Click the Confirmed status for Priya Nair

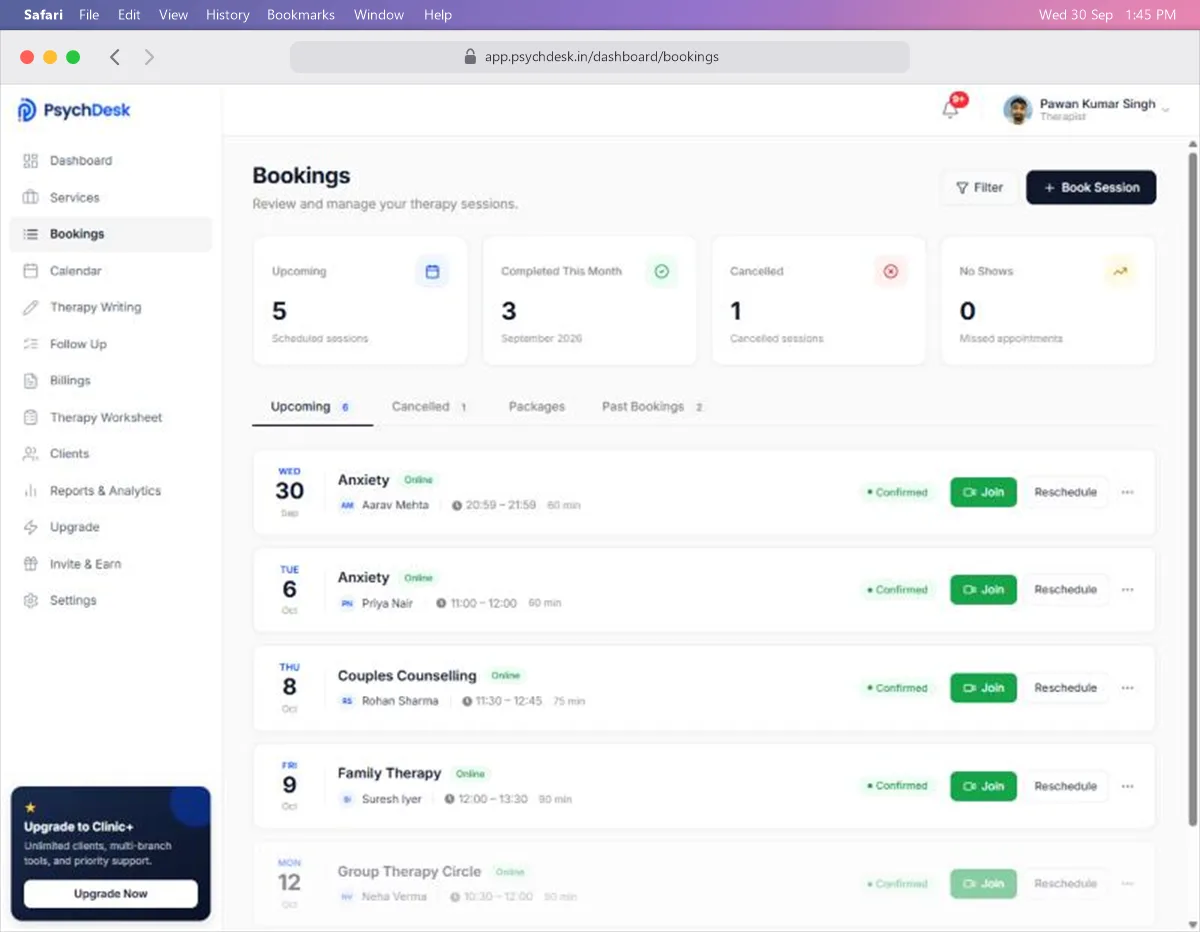point(898,590)
